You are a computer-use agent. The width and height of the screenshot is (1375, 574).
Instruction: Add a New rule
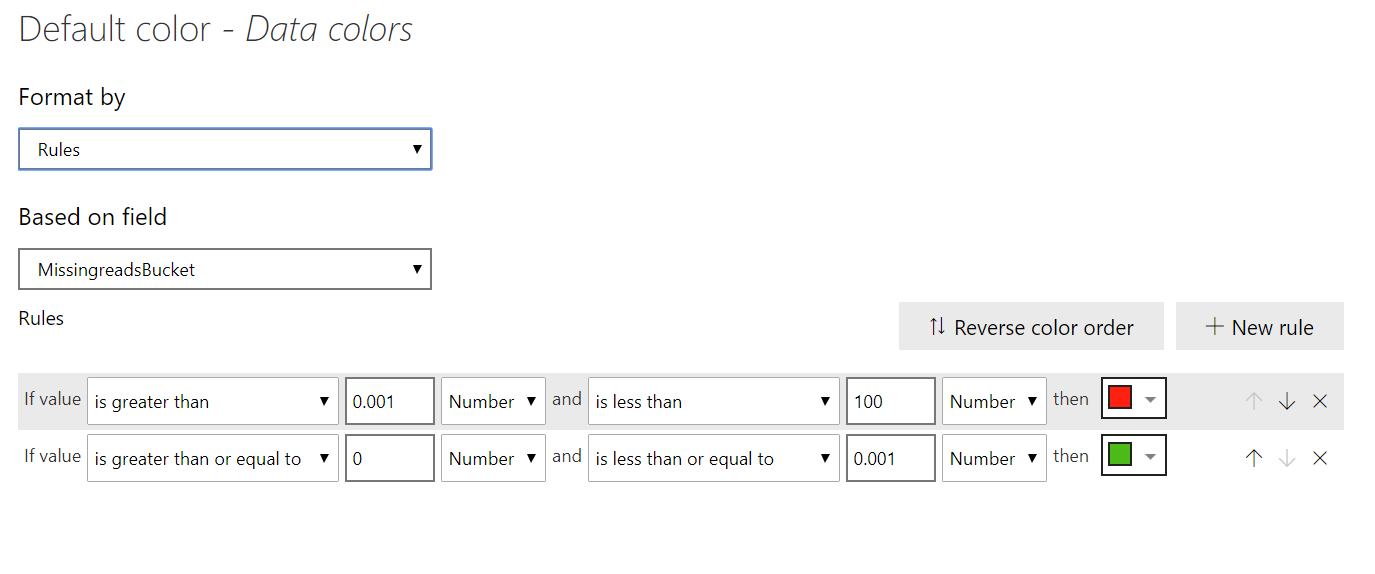(1260, 327)
